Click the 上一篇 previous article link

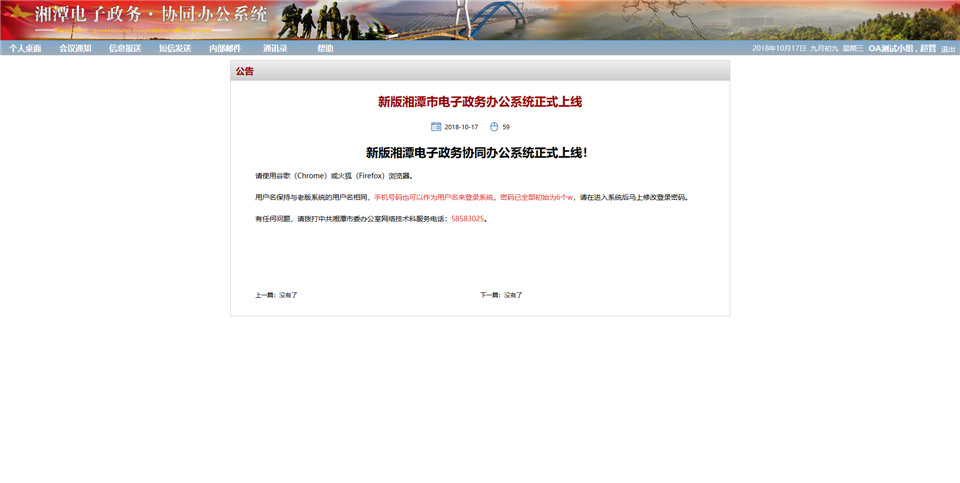[x=276, y=295]
